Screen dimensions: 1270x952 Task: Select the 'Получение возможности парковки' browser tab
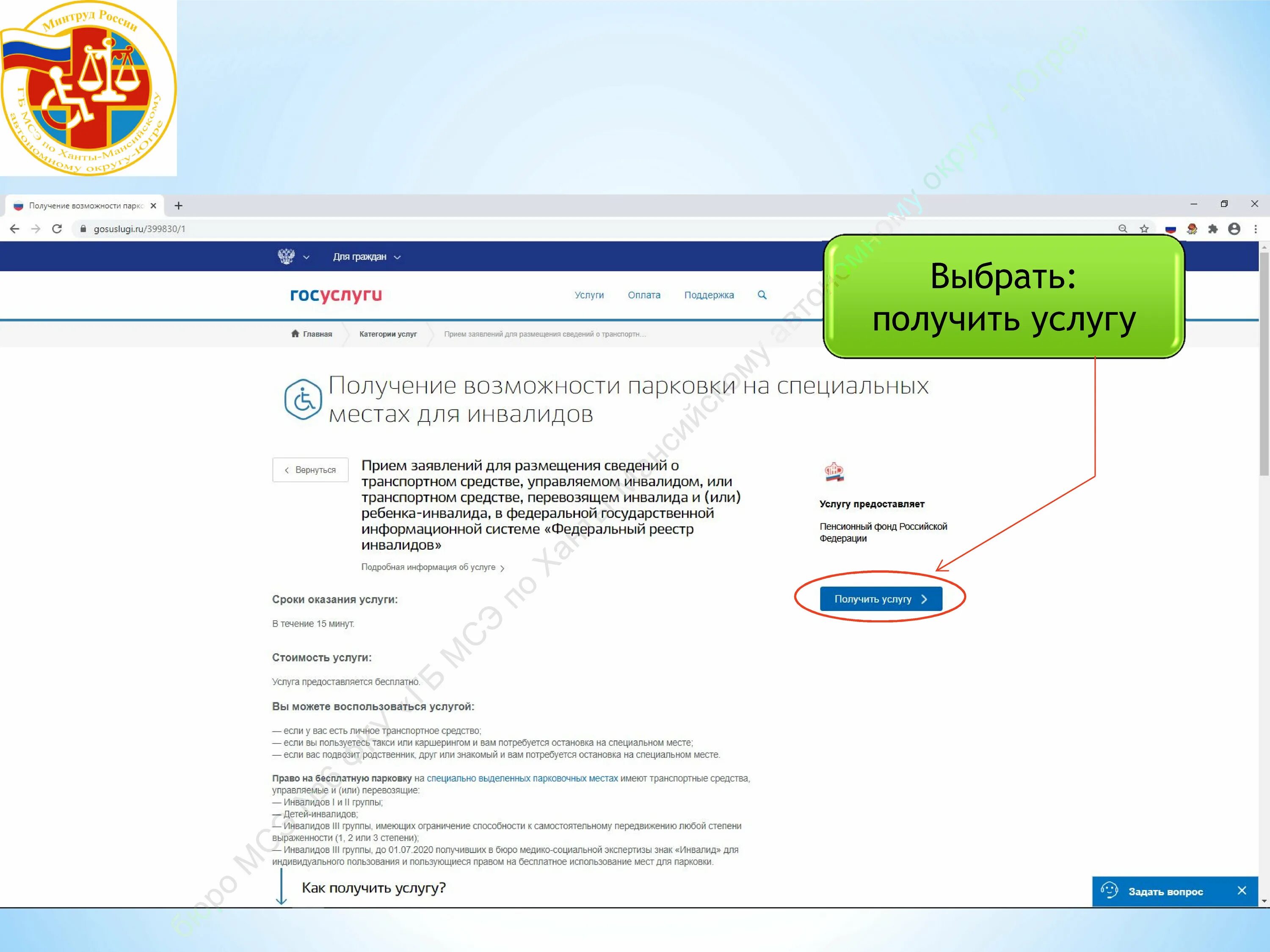85,206
